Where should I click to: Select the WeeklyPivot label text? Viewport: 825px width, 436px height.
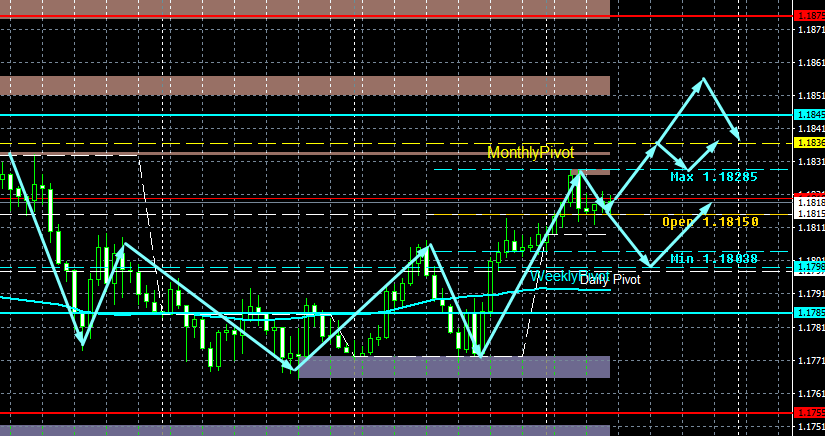coord(569,276)
